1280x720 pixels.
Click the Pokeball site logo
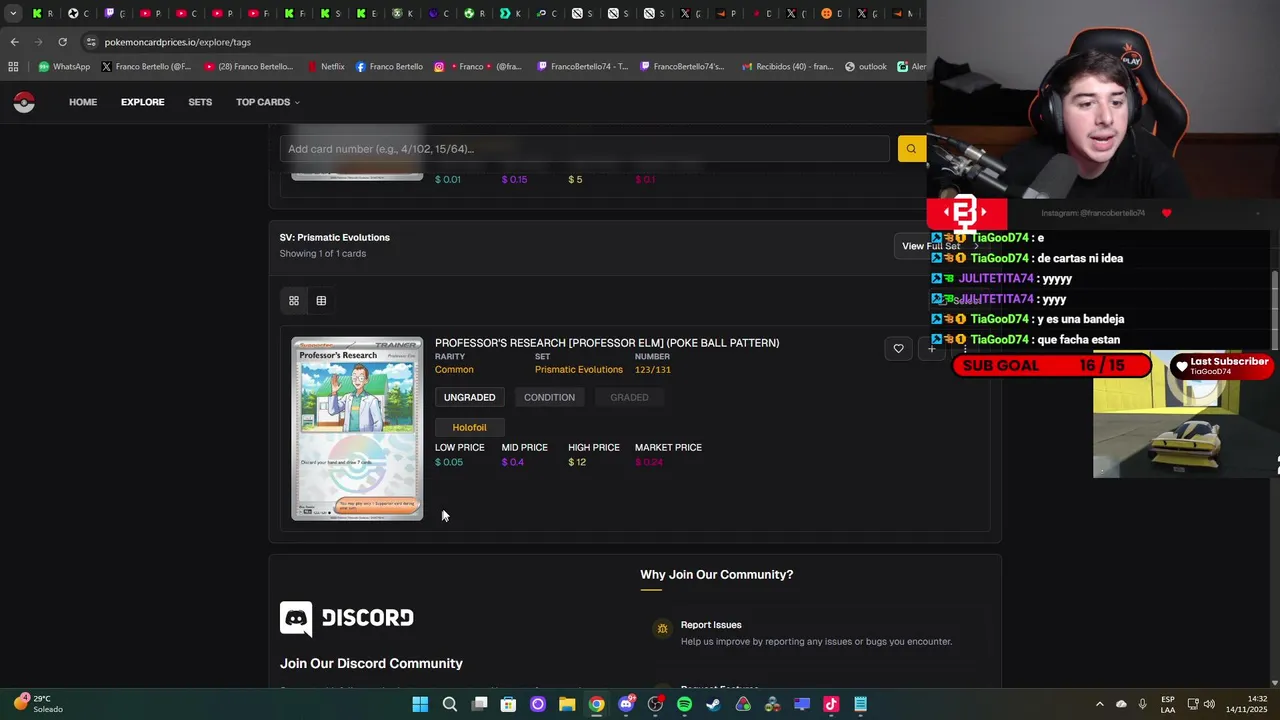[24, 102]
